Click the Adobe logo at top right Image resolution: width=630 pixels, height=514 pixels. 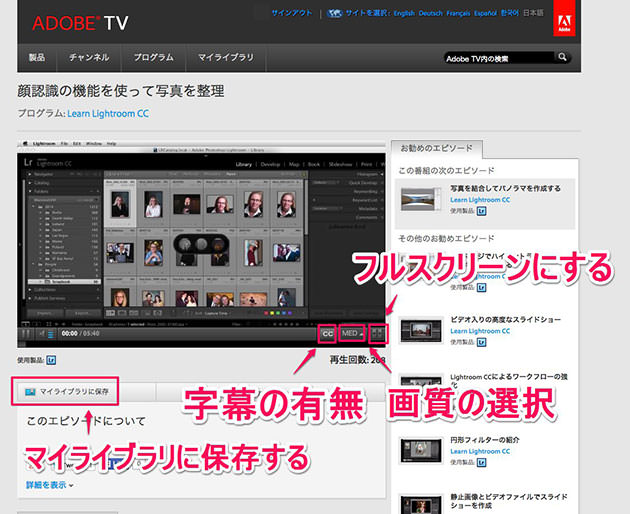[x=564, y=18]
